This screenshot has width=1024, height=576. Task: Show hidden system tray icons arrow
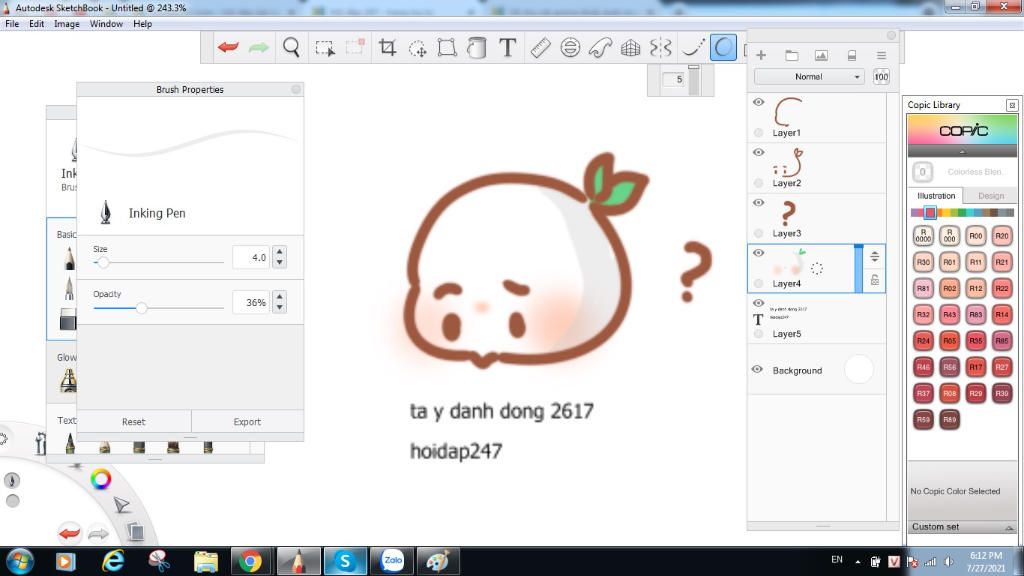pyautogui.click(x=857, y=562)
